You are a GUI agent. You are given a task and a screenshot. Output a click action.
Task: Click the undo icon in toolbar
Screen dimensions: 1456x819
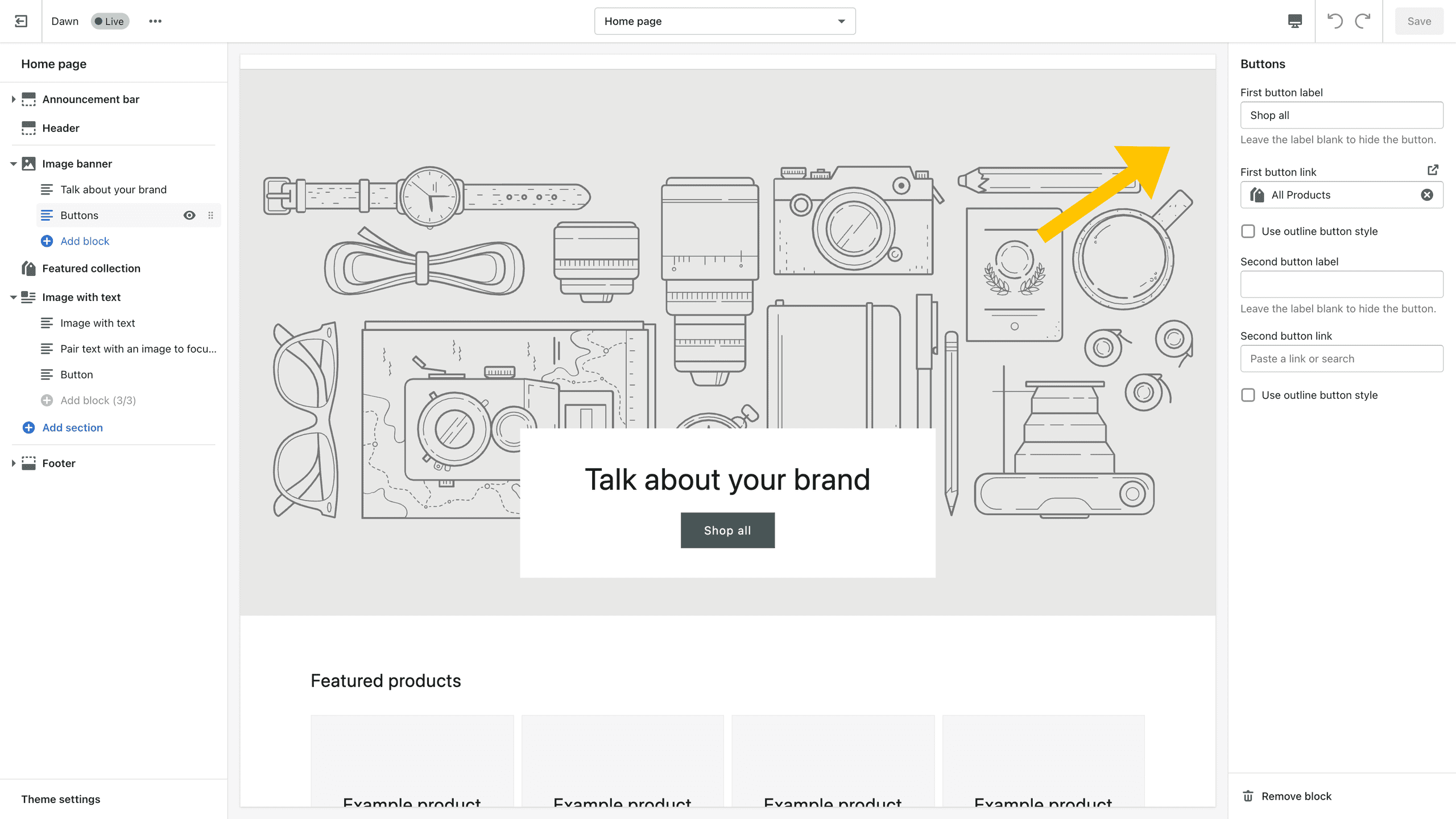pos(1334,21)
